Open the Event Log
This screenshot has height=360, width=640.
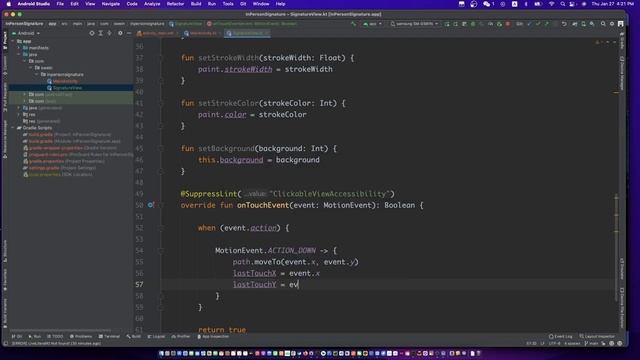pos(561,336)
